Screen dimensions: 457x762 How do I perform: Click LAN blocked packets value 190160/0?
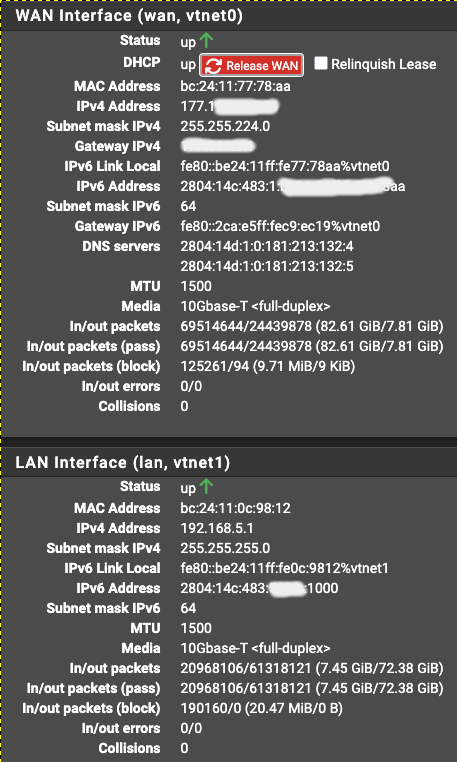point(262,709)
